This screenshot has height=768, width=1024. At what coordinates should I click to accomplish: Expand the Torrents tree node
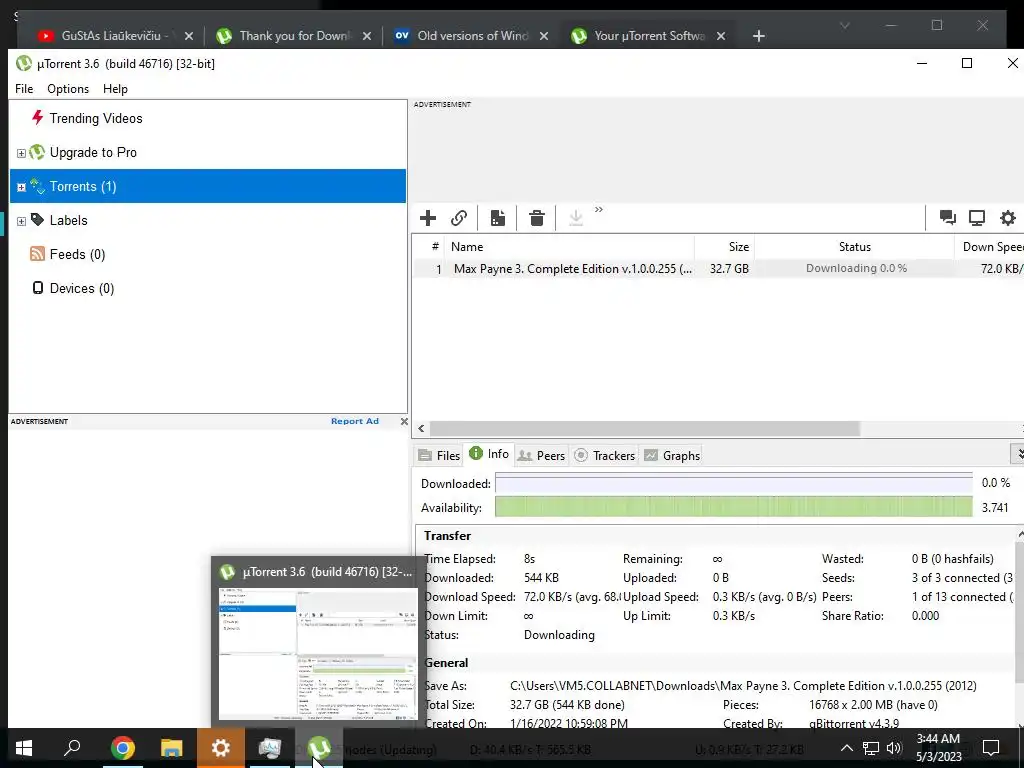coord(21,187)
